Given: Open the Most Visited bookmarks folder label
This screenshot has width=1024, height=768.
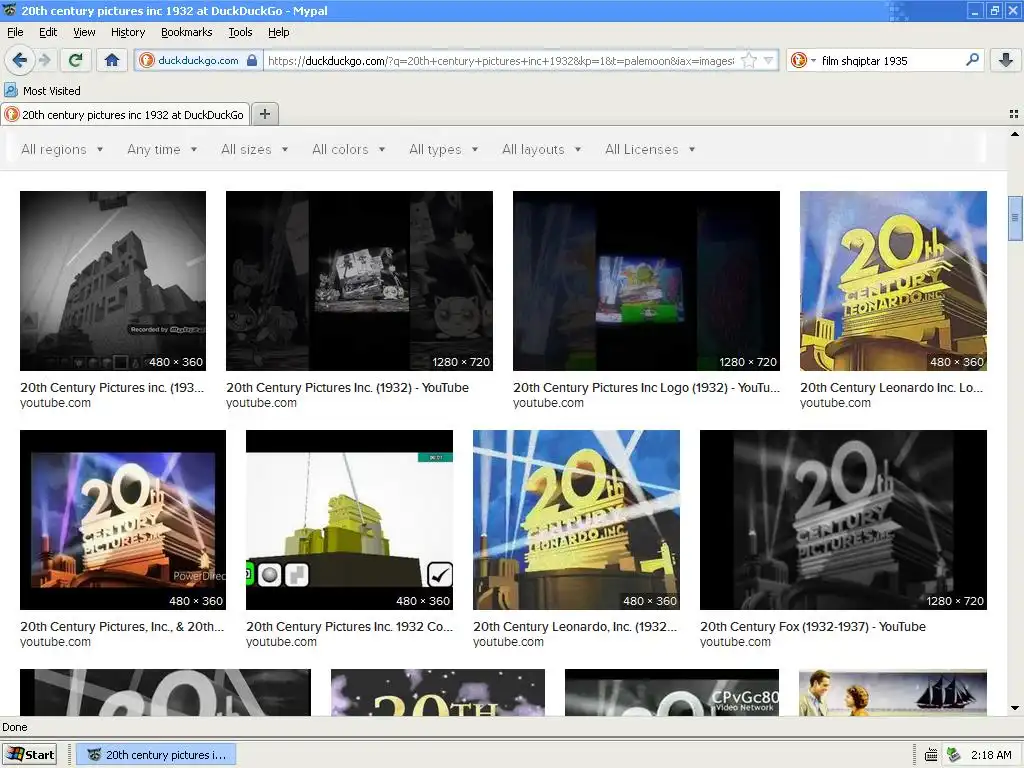Looking at the screenshot, I should pyautogui.click(x=52, y=91).
